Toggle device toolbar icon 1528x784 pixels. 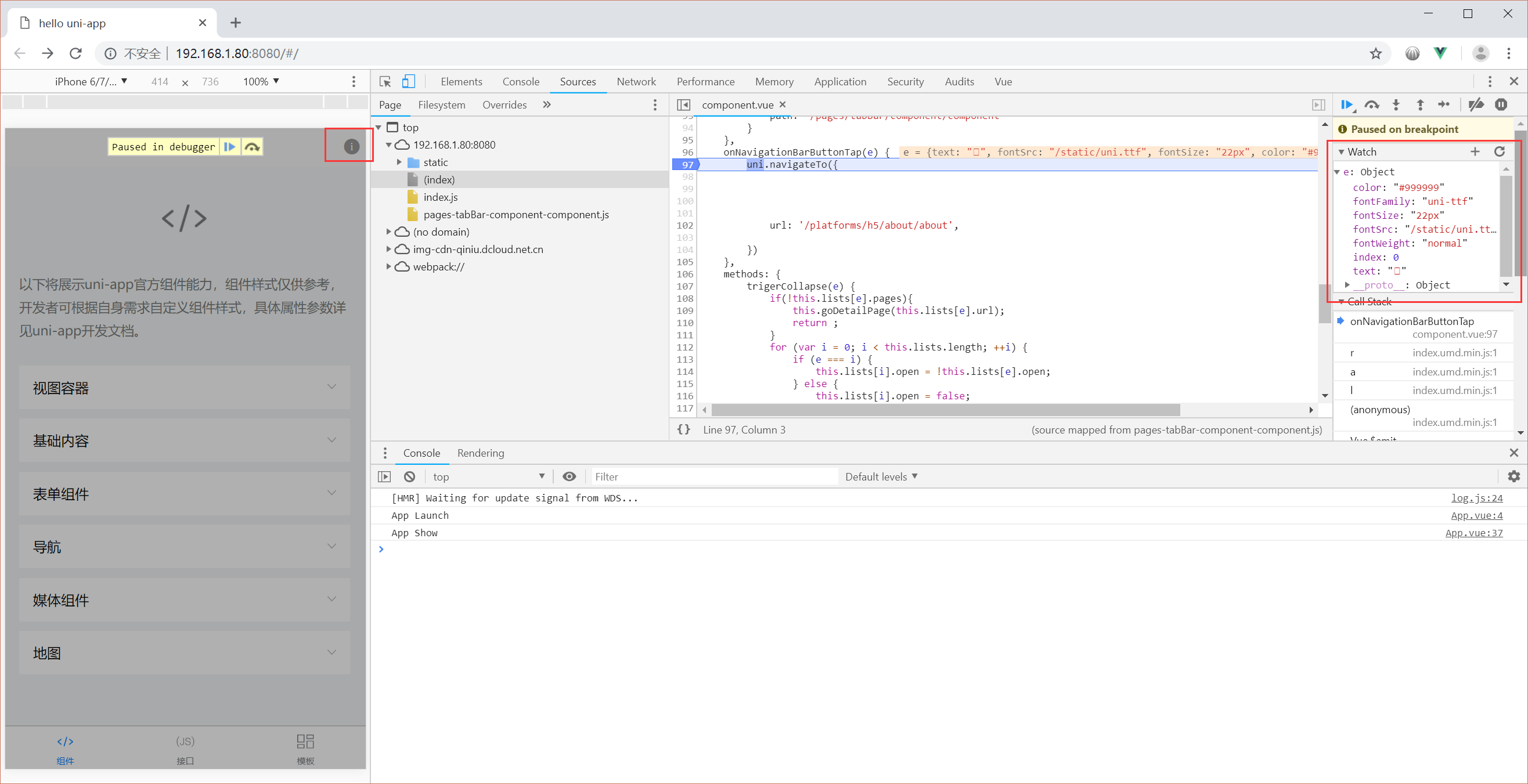[x=409, y=81]
